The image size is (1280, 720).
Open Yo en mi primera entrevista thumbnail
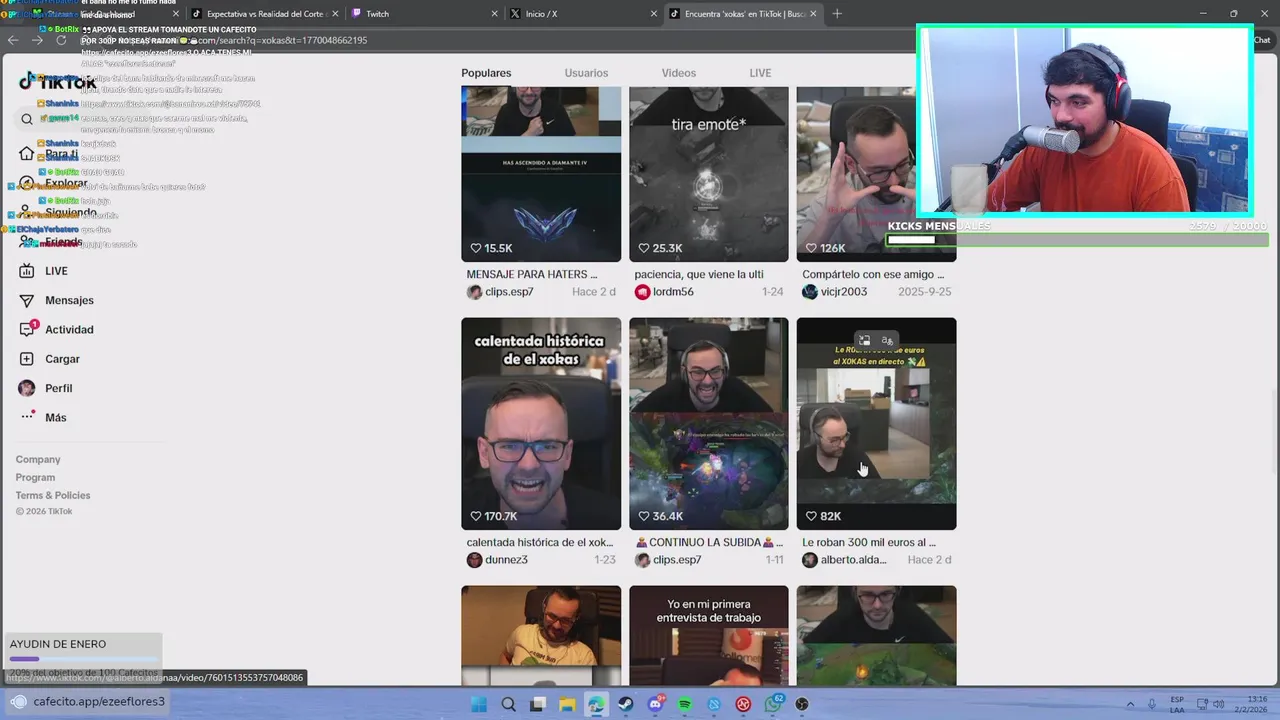pyautogui.click(x=709, y=636)
